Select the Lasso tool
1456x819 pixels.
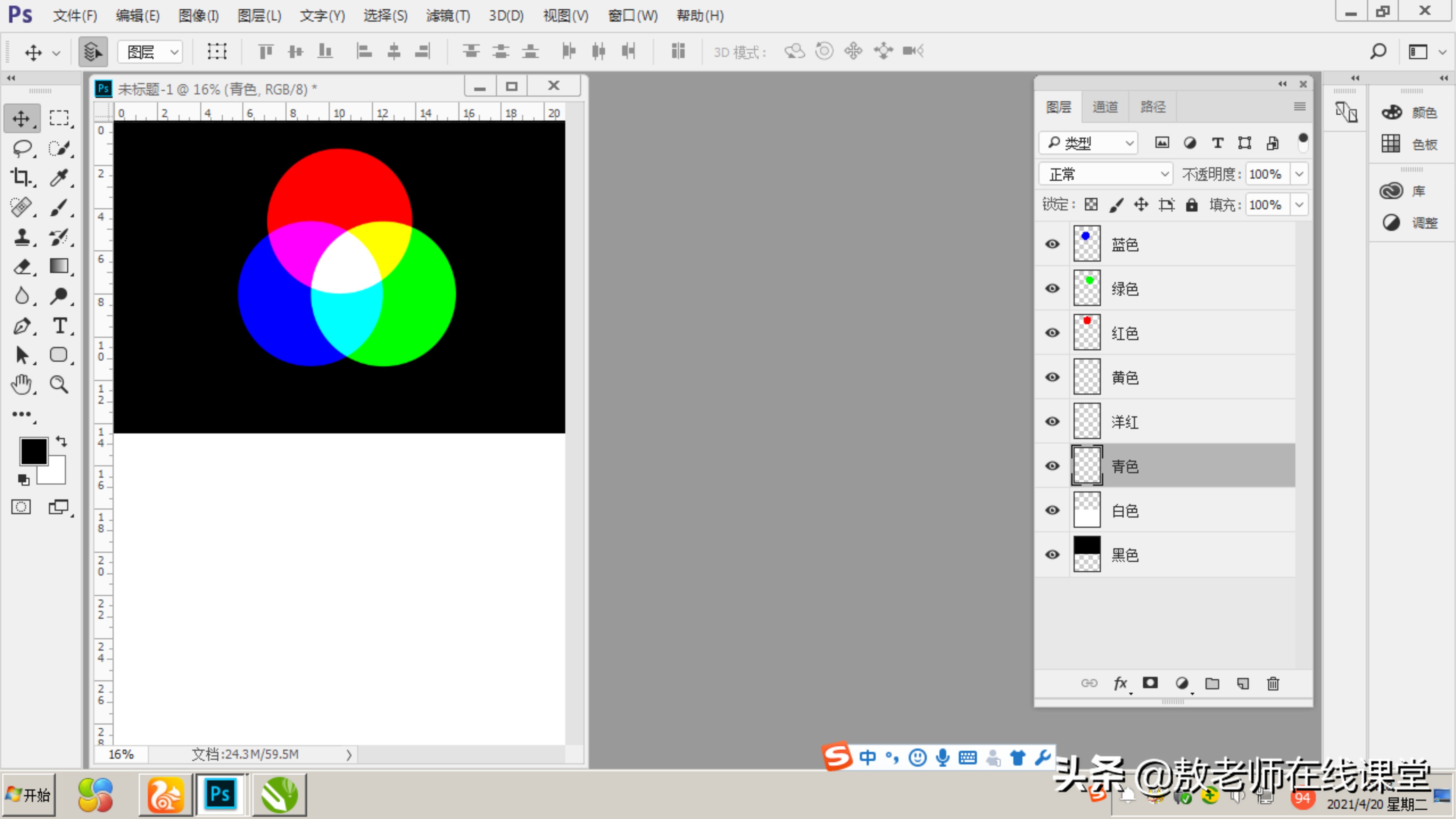click(x=22, y=148)
